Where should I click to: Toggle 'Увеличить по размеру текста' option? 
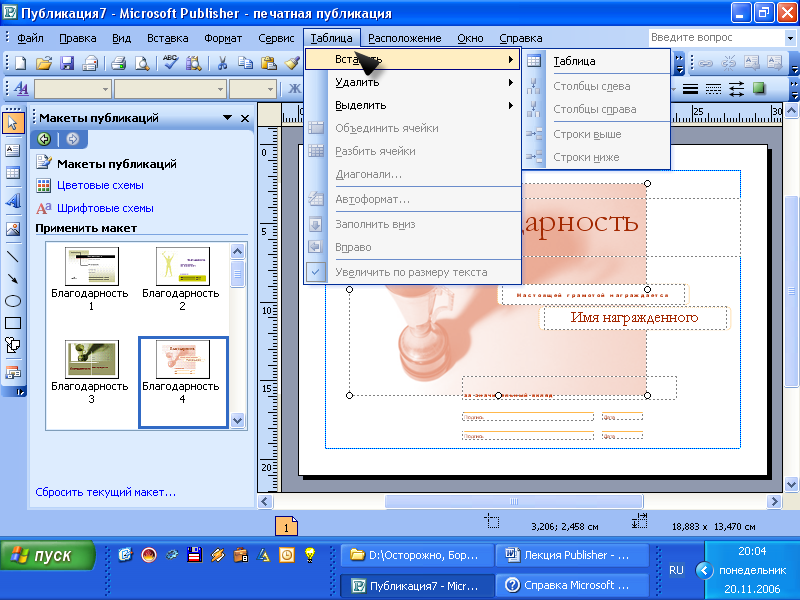411,271
